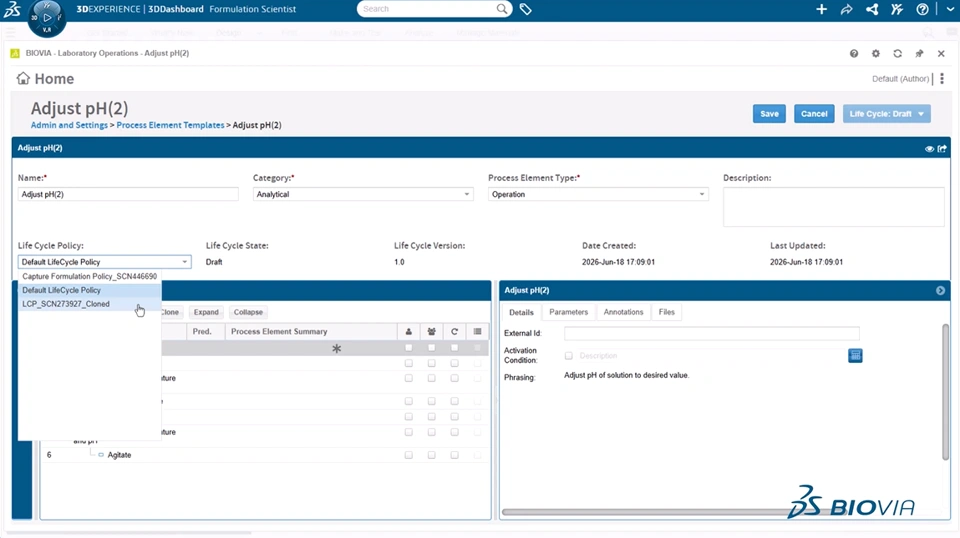This screenshot has height=538, width=960.
Task: Collapse the right Adjust pH(2) panel arrow
Action: (940, 291)
